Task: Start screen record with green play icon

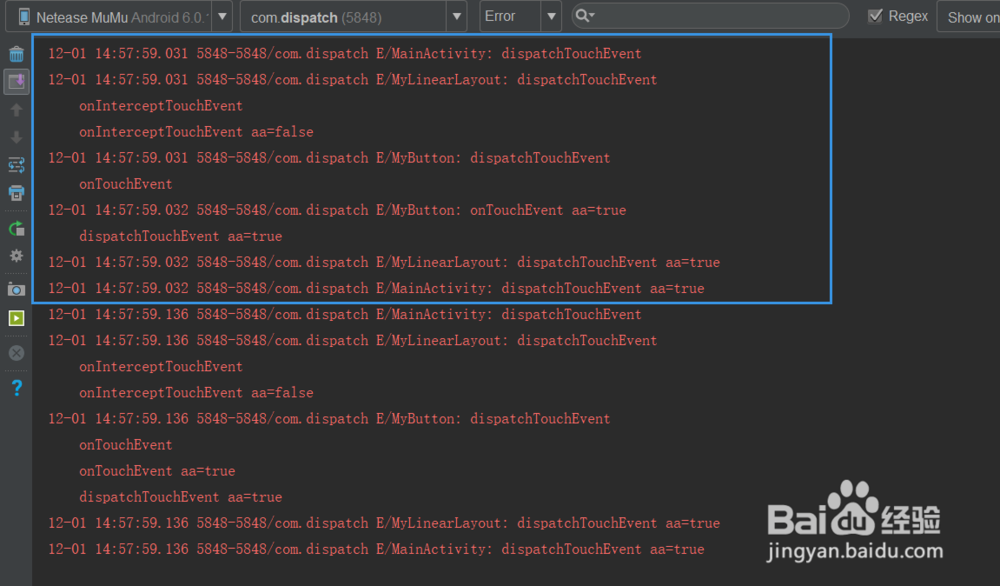Action: click(17, 318)
